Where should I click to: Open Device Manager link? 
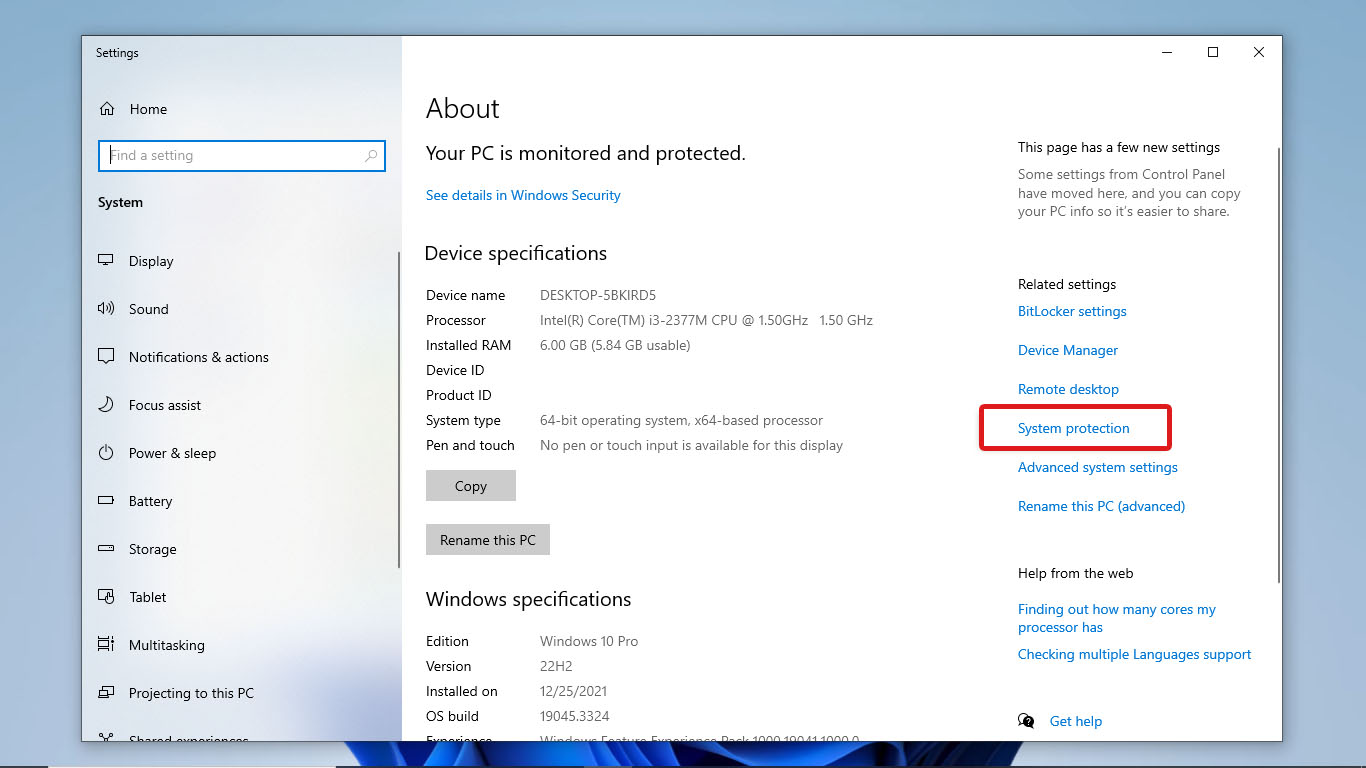(x=1068, y=350)
